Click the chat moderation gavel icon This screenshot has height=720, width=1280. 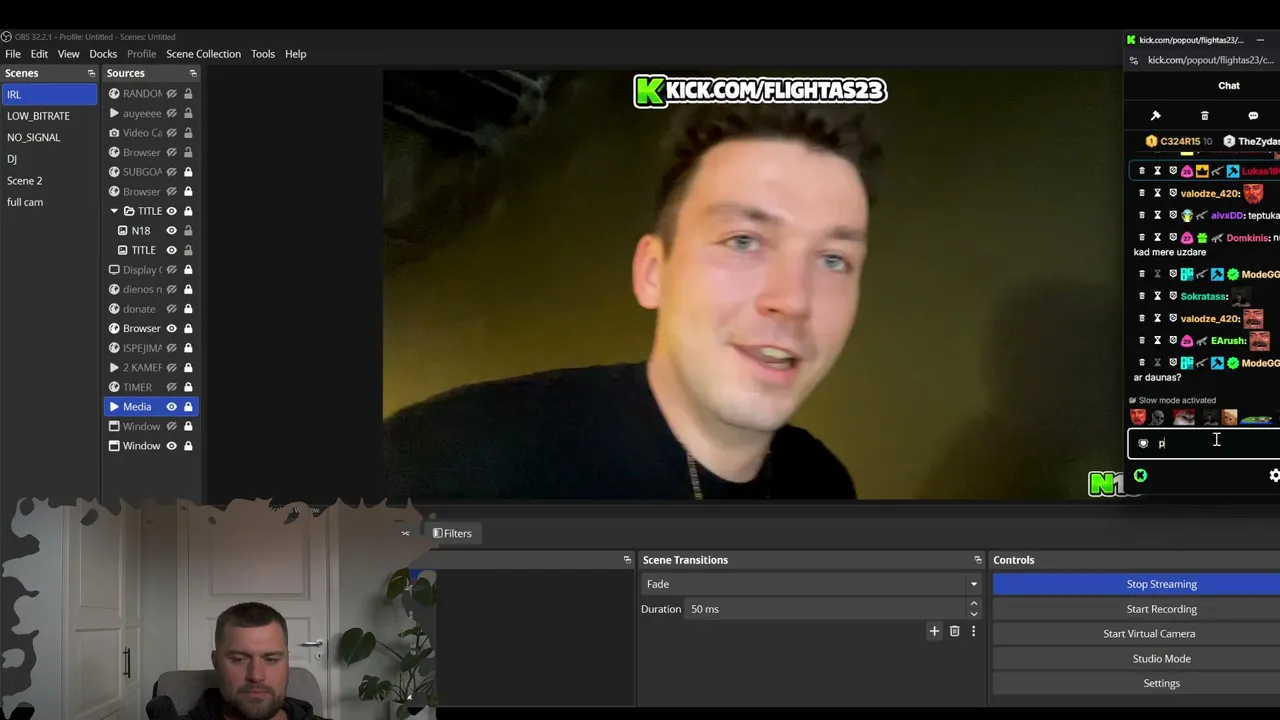pos(1155,116)
